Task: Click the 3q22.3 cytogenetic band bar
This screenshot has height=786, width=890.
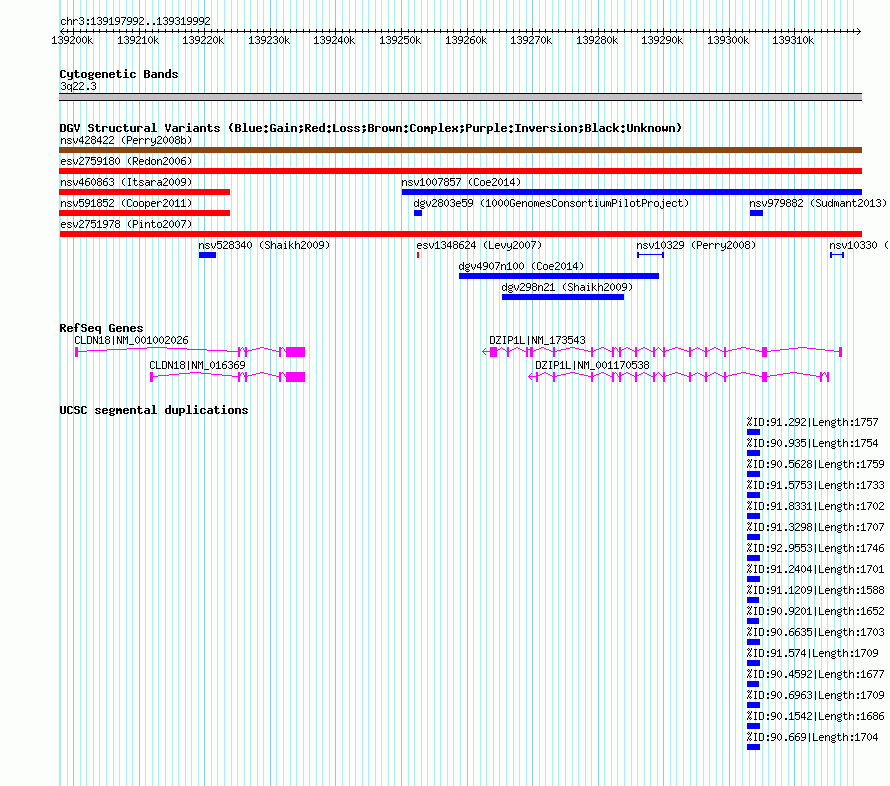Action: click(x=460, y=97)
